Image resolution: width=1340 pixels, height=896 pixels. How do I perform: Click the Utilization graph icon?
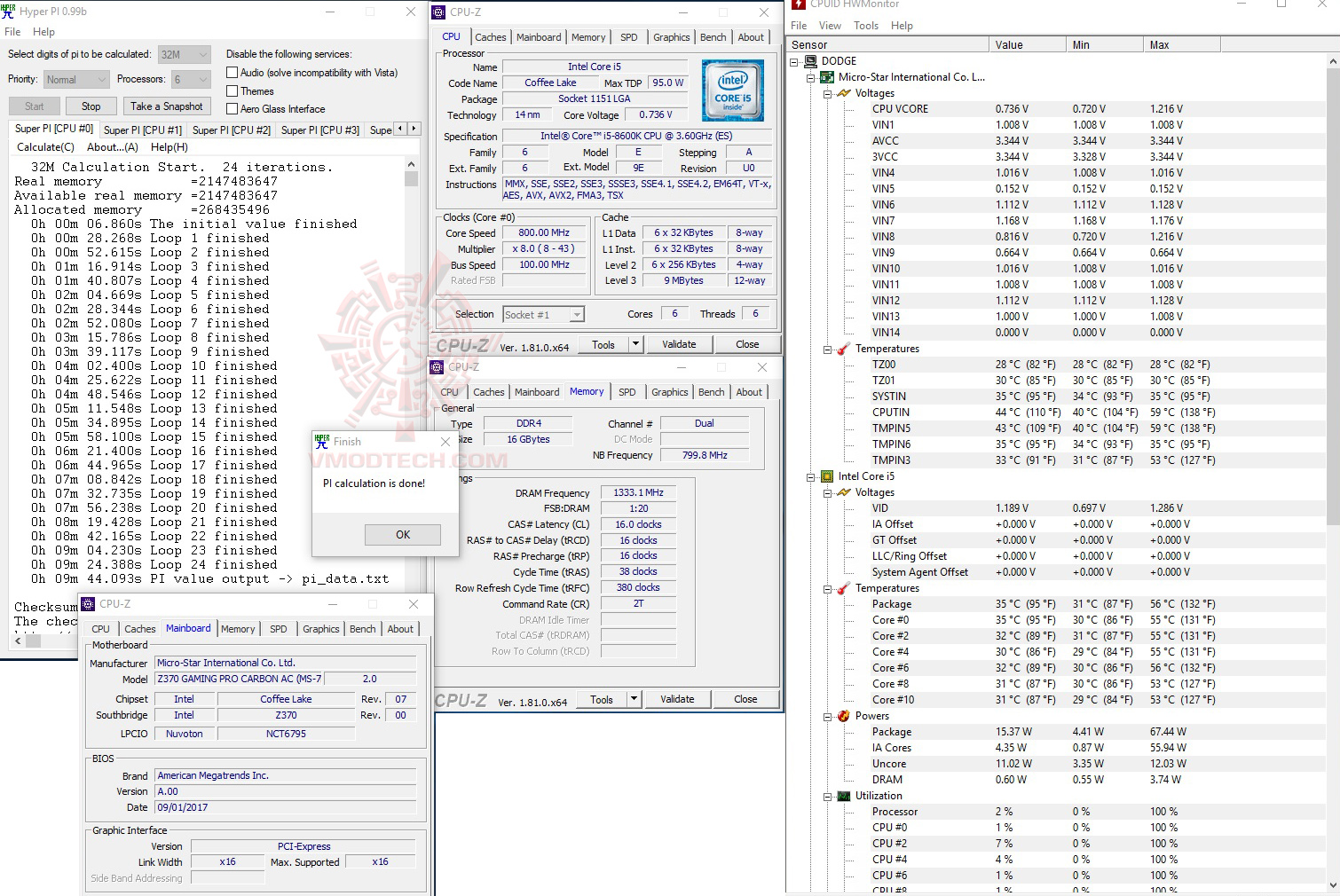tap(844, 796)
